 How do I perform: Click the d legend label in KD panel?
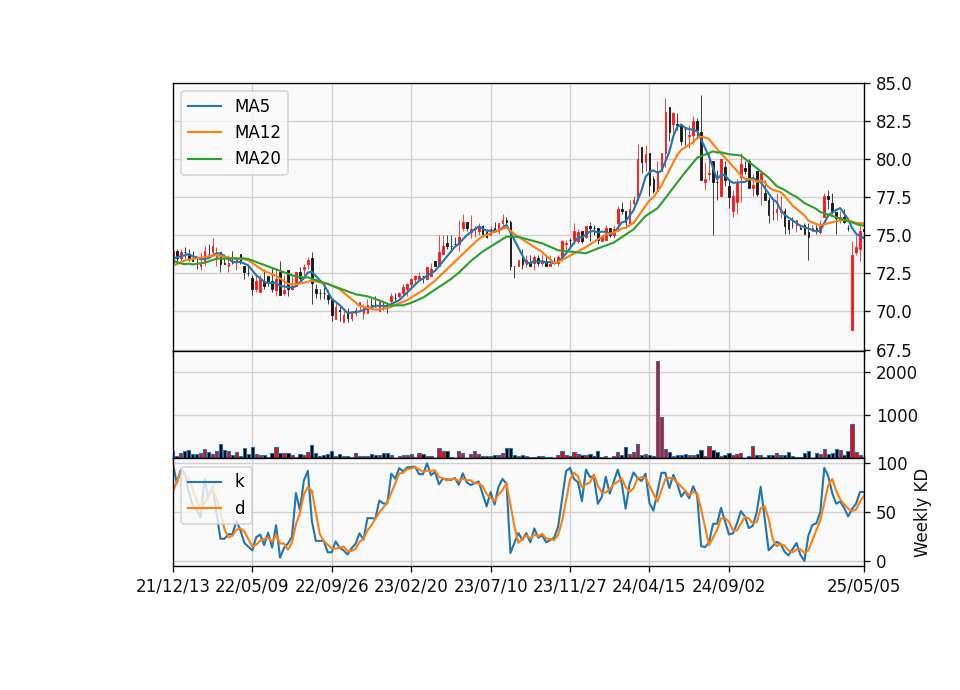click(239, 508)
